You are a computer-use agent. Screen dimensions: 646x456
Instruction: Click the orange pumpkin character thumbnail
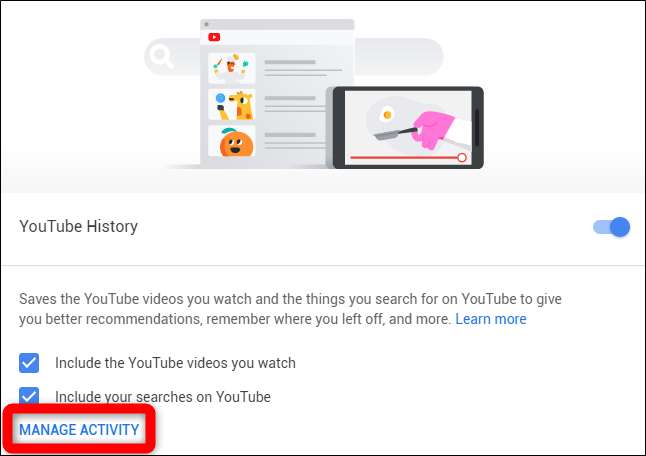click(x=232, y=141)
